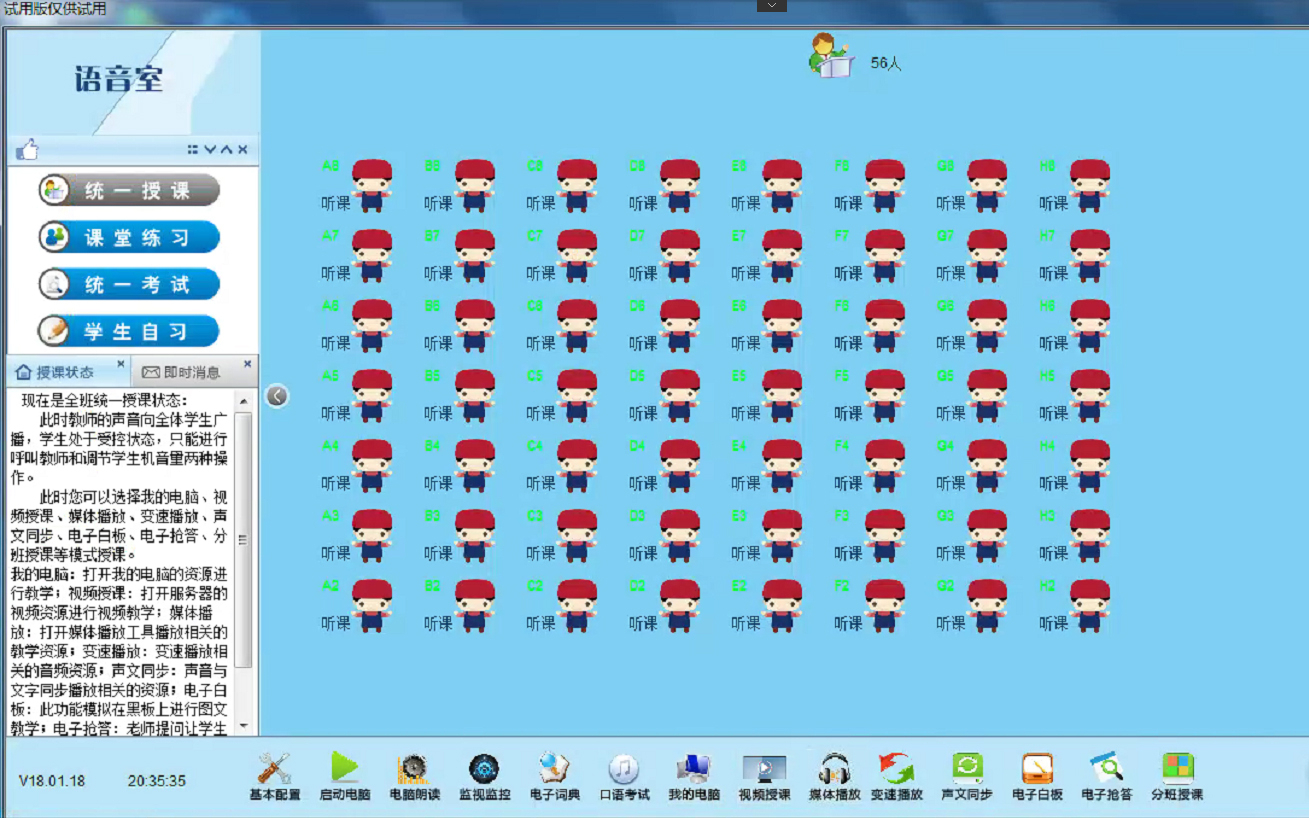The height and width of the screenshot is (818, 1309).
Task: Click the 课堂练习 button
Action: click(x=129, y=237)
